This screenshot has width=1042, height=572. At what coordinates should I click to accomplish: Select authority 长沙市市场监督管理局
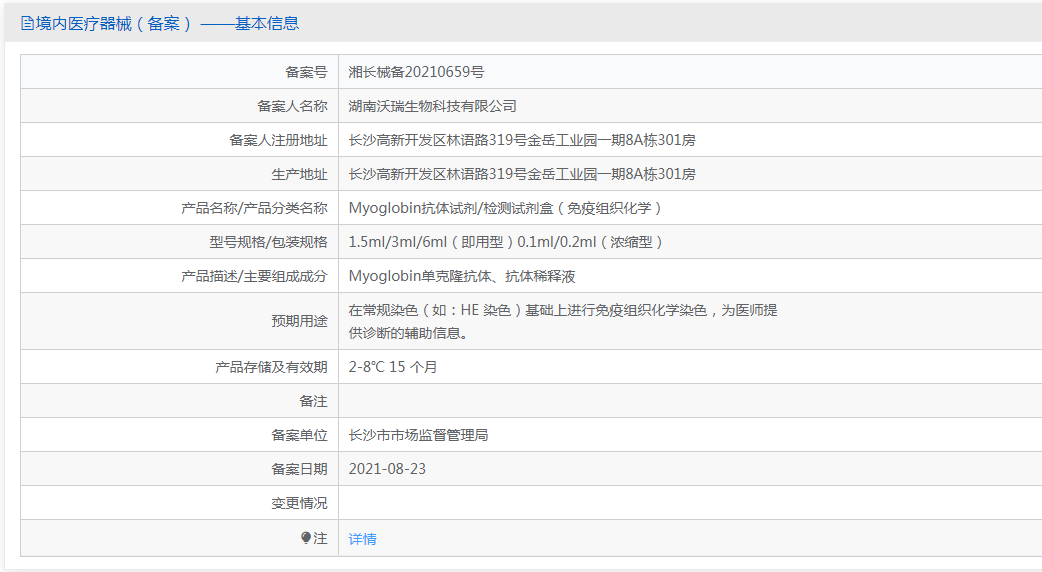point(418,435)
